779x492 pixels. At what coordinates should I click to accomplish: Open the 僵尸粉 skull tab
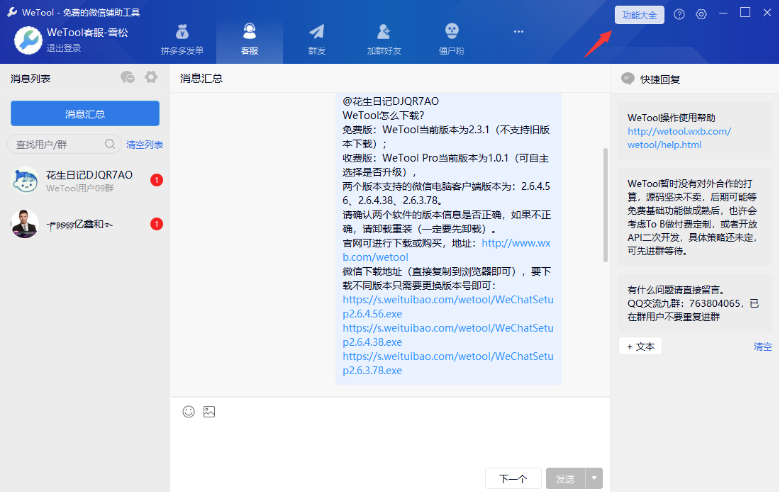(x=452, y=39)
